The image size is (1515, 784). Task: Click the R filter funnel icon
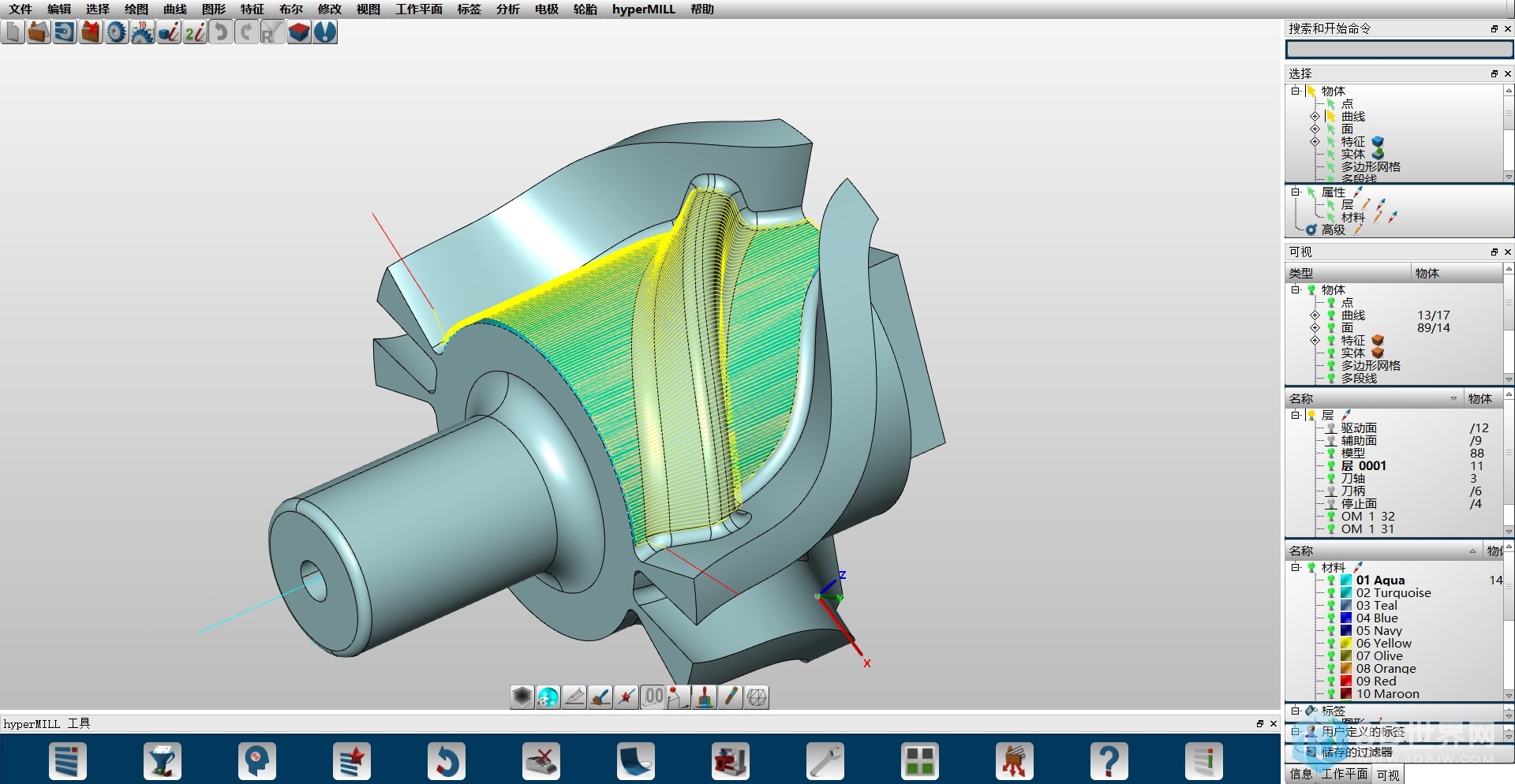(272, 32)
